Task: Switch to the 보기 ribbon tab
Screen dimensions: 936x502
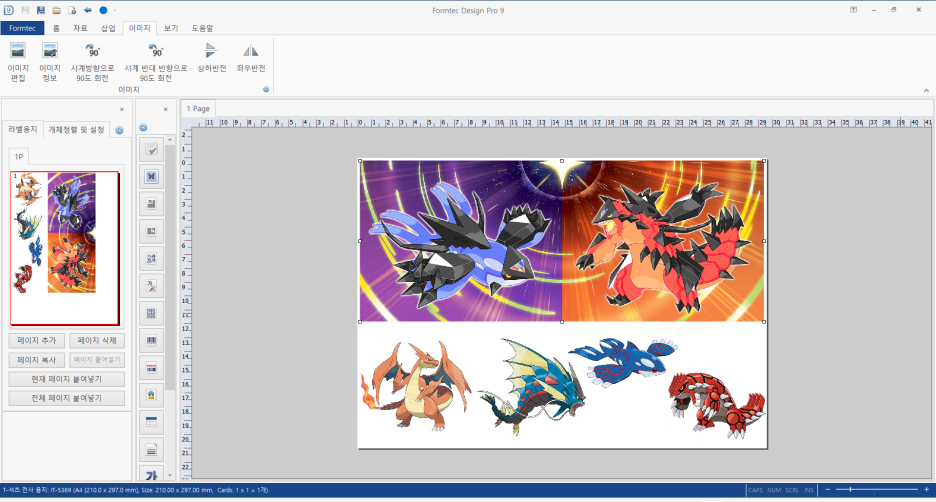Action: (171, 28)
